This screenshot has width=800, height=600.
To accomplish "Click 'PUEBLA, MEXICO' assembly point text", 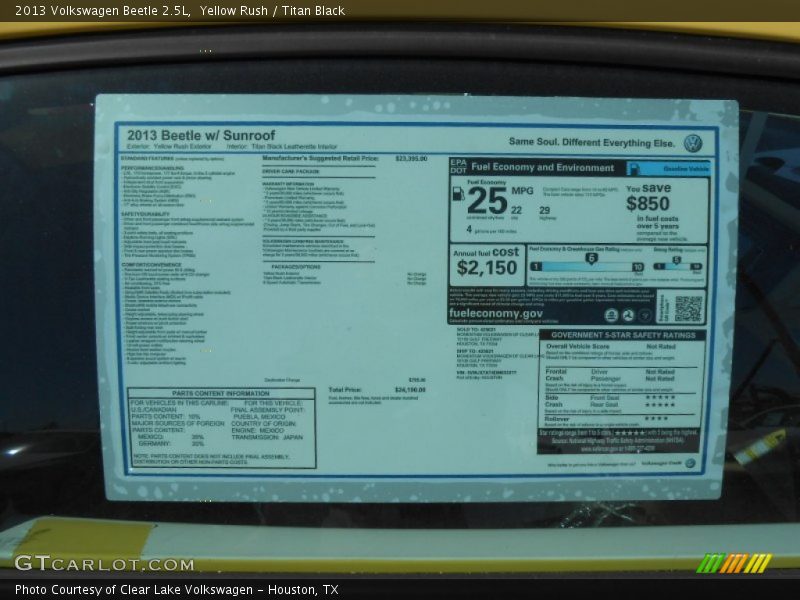I will pos(259,417).
